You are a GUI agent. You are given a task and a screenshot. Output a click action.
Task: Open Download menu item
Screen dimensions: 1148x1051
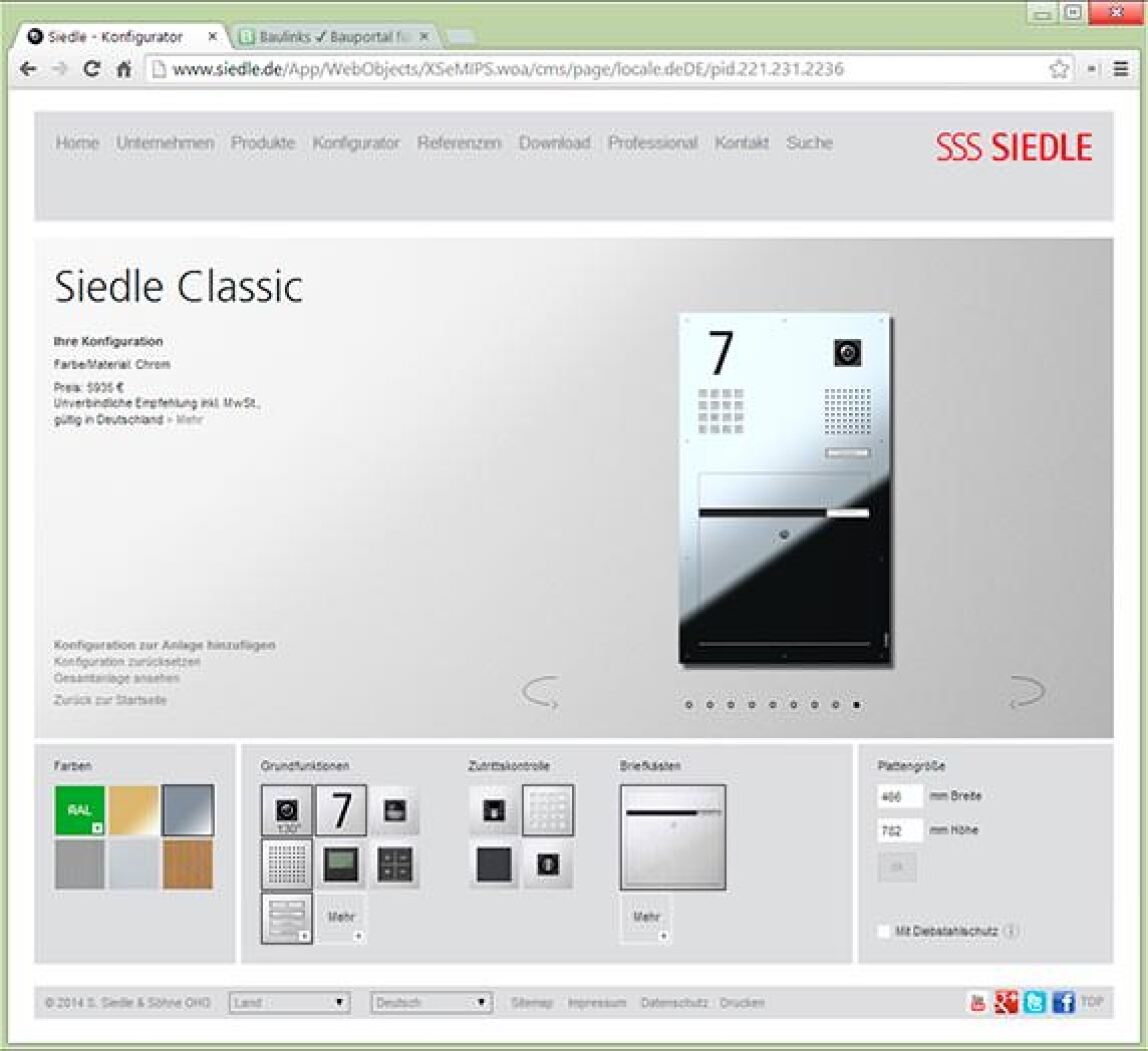click(x=554, y=143)
